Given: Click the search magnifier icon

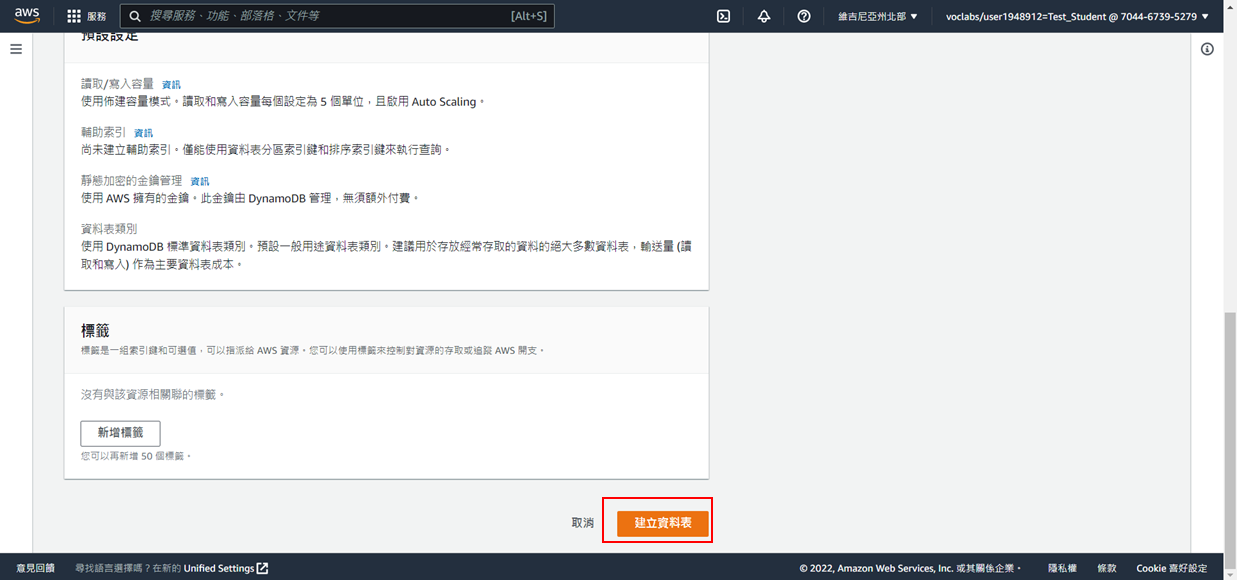Looking at the screenshot, I should pos(135,16).
